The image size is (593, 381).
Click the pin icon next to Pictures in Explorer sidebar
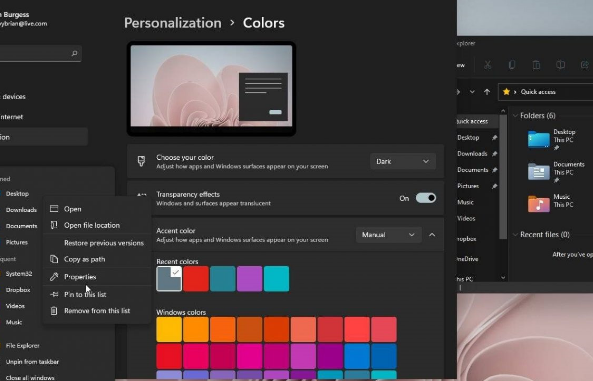[494, 186]
